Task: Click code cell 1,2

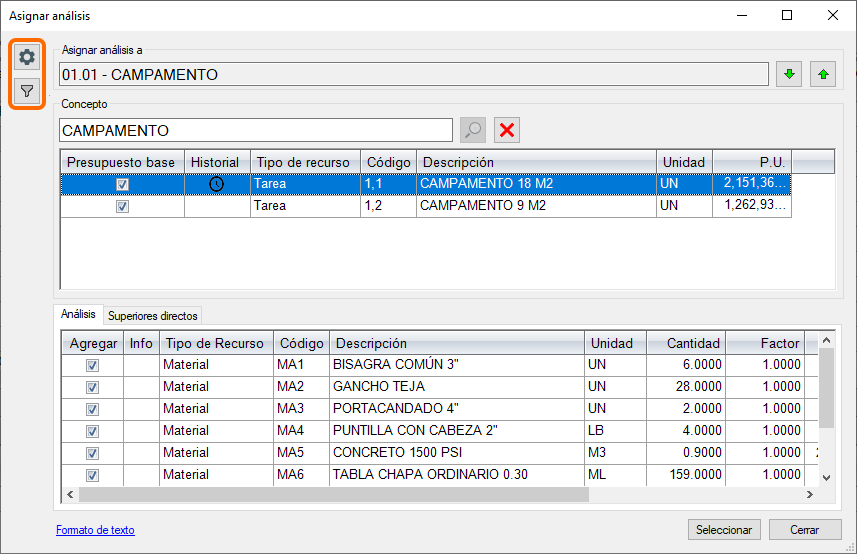Action: [x=388, y=206]
